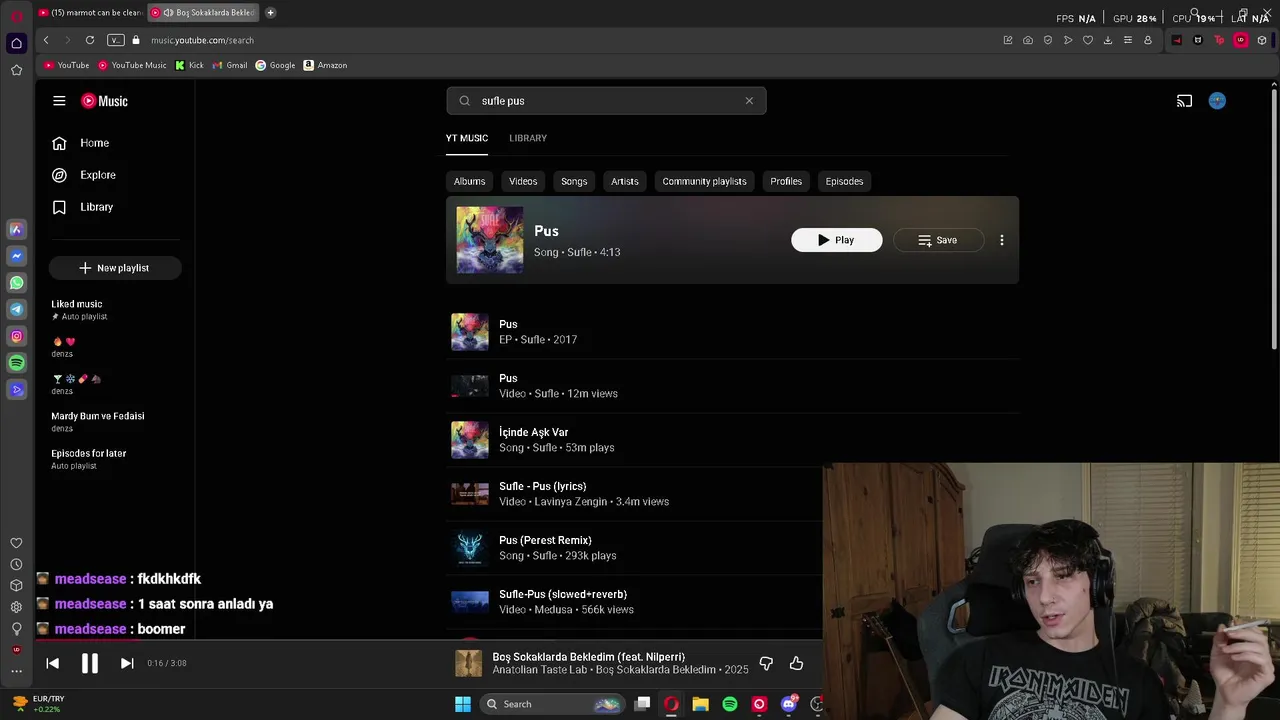Click the player bar album thumbnail
This screenshot has height=720, width=1280.
tap(468, 663)
